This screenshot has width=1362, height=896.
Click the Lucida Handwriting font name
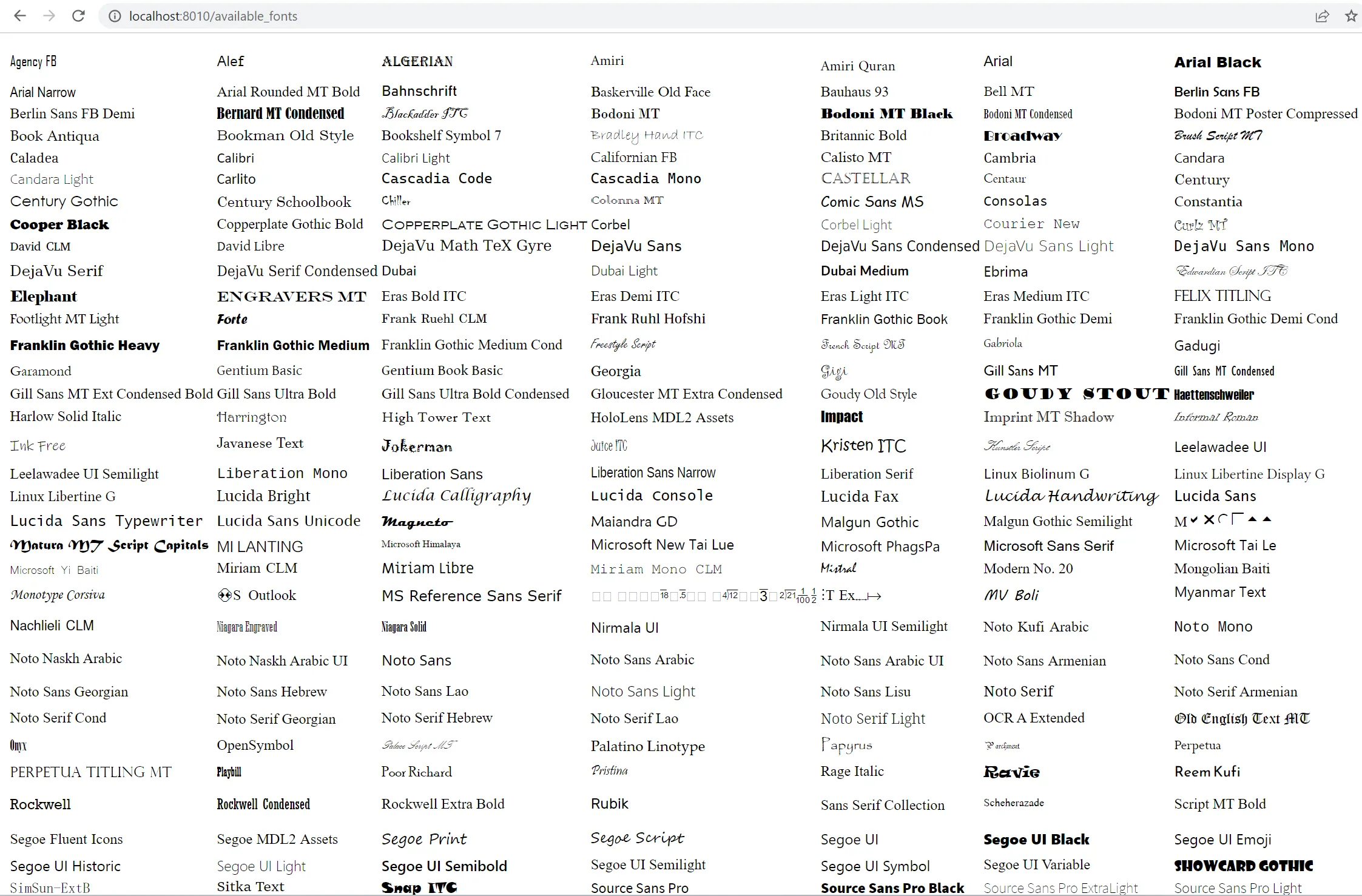coord(1071,496)
